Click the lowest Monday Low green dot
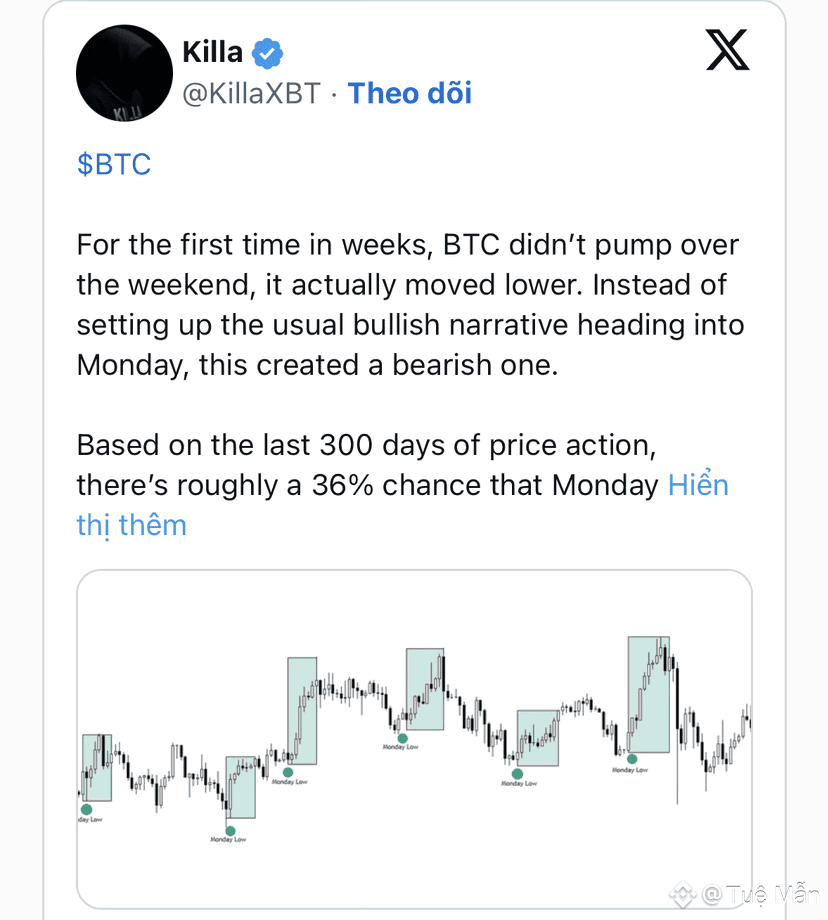The width and height of the screenshot is (828, 920). pos(230,830)
